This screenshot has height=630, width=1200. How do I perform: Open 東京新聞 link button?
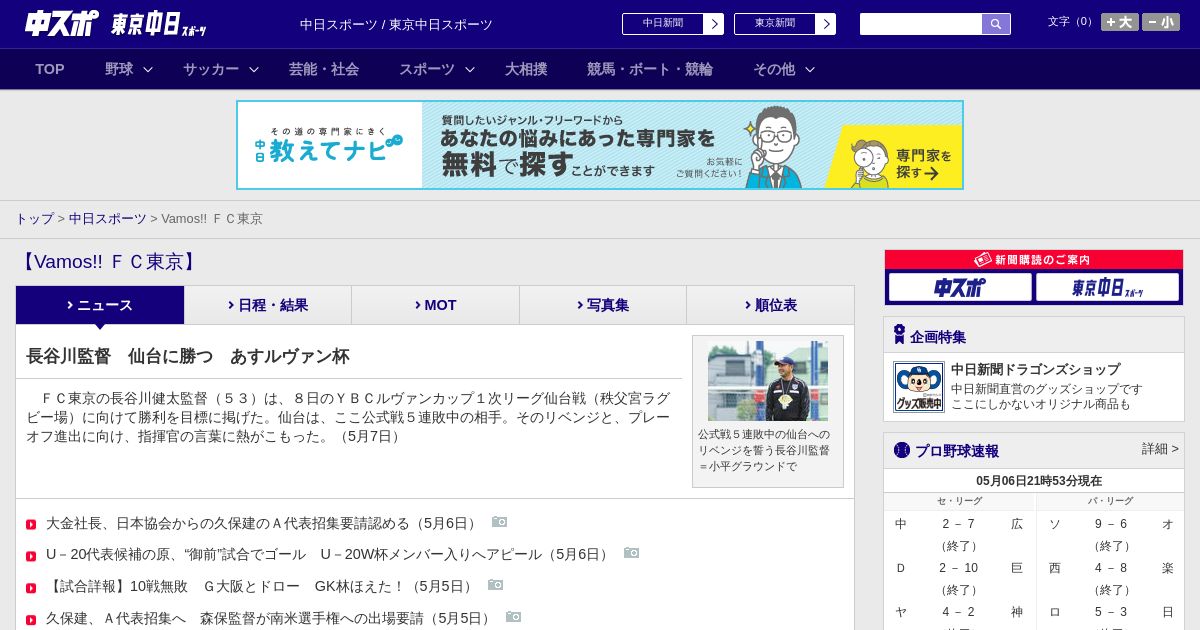[775, 24]
